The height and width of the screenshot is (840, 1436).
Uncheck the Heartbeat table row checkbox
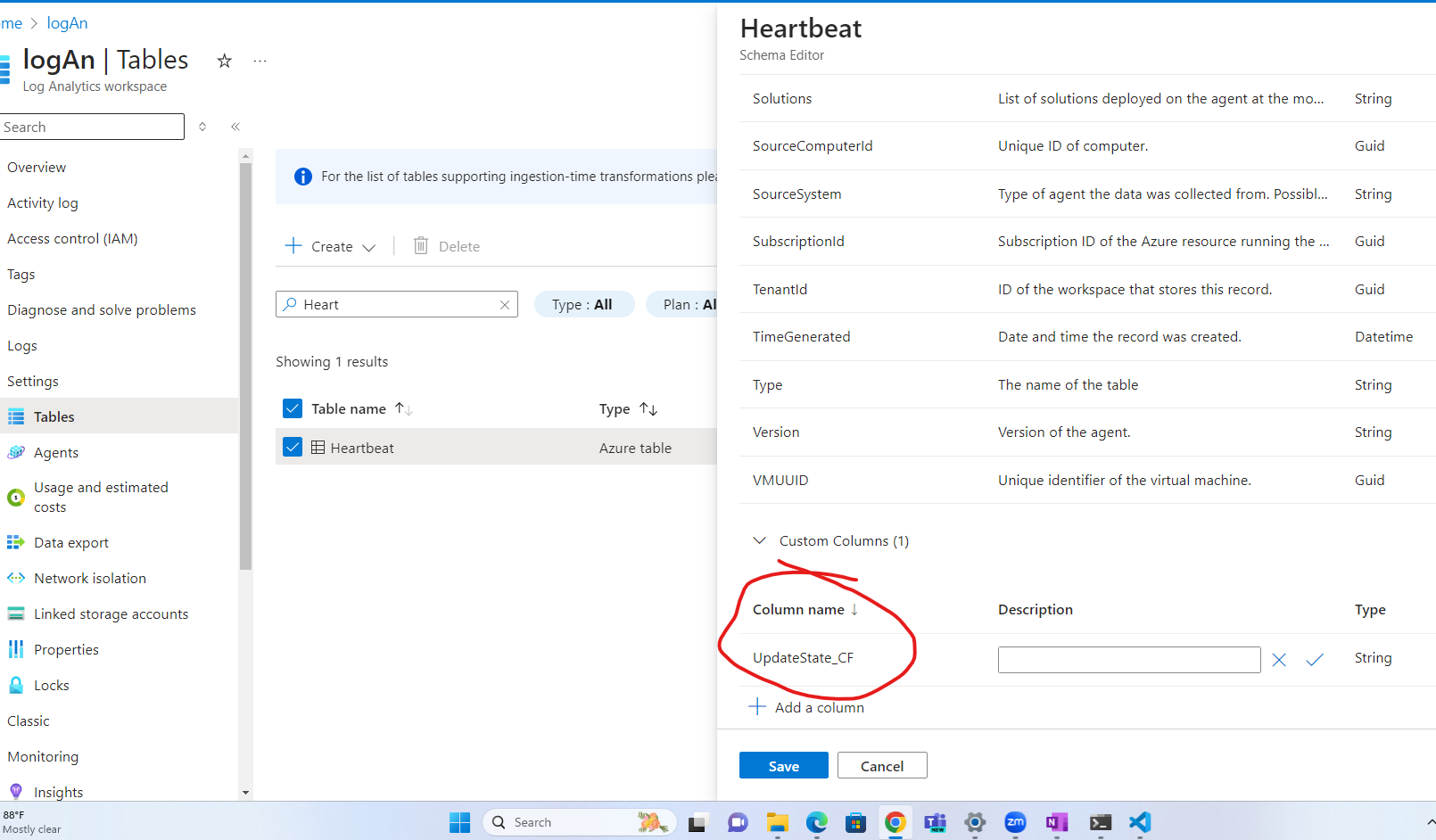point(293,447)
